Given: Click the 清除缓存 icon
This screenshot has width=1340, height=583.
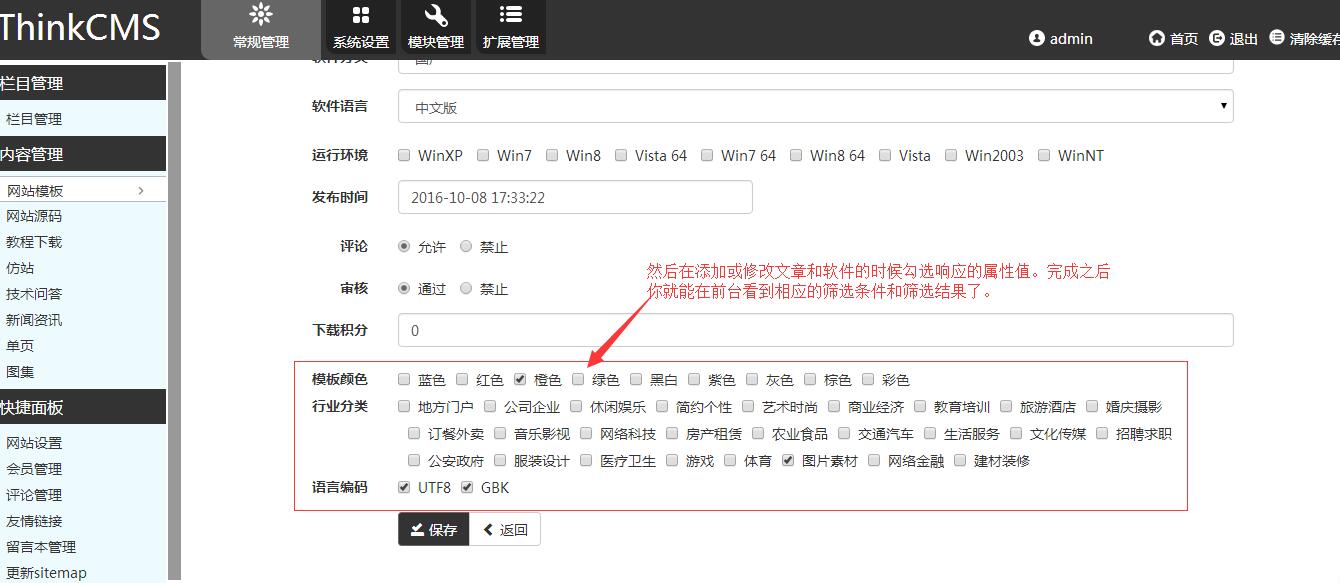Looking at the screenshot, I should click(1277, 38).
